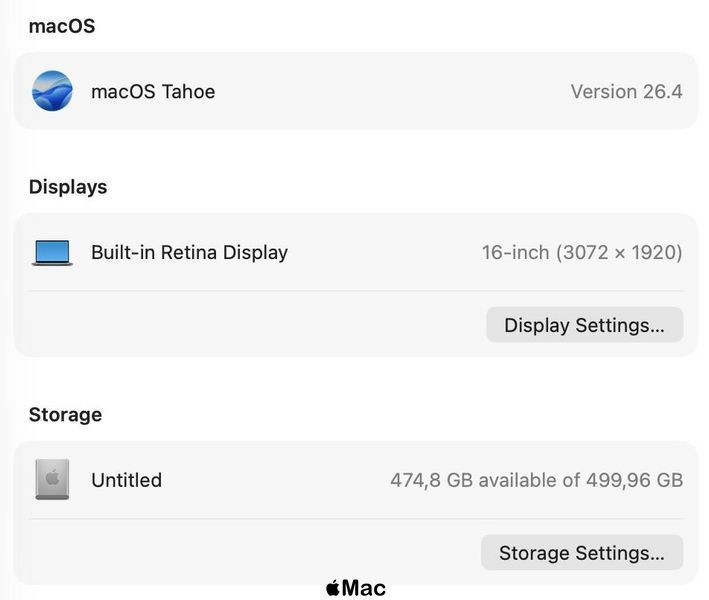Click the macOS section heading
The width and height of the screenshot is (709, 600).
[62, 26]
